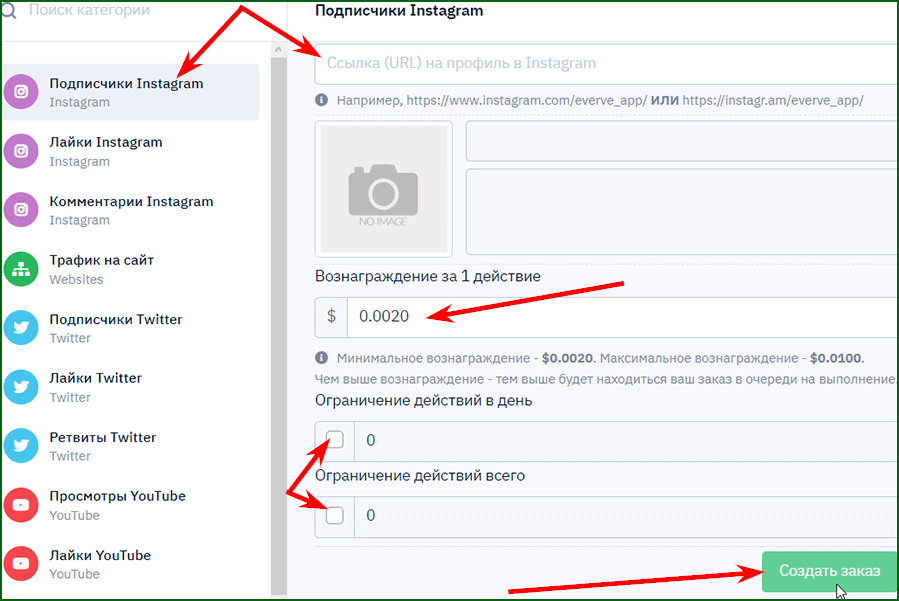Click the example URL https://instagr.am/everve_app/
The image size is (899, 601).
772,100
